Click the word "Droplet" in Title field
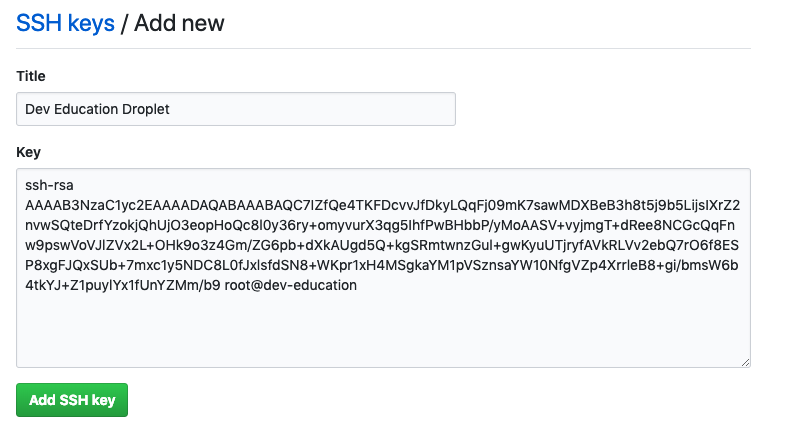This screenshot has height=446, width=785. [x=158, y=109]
